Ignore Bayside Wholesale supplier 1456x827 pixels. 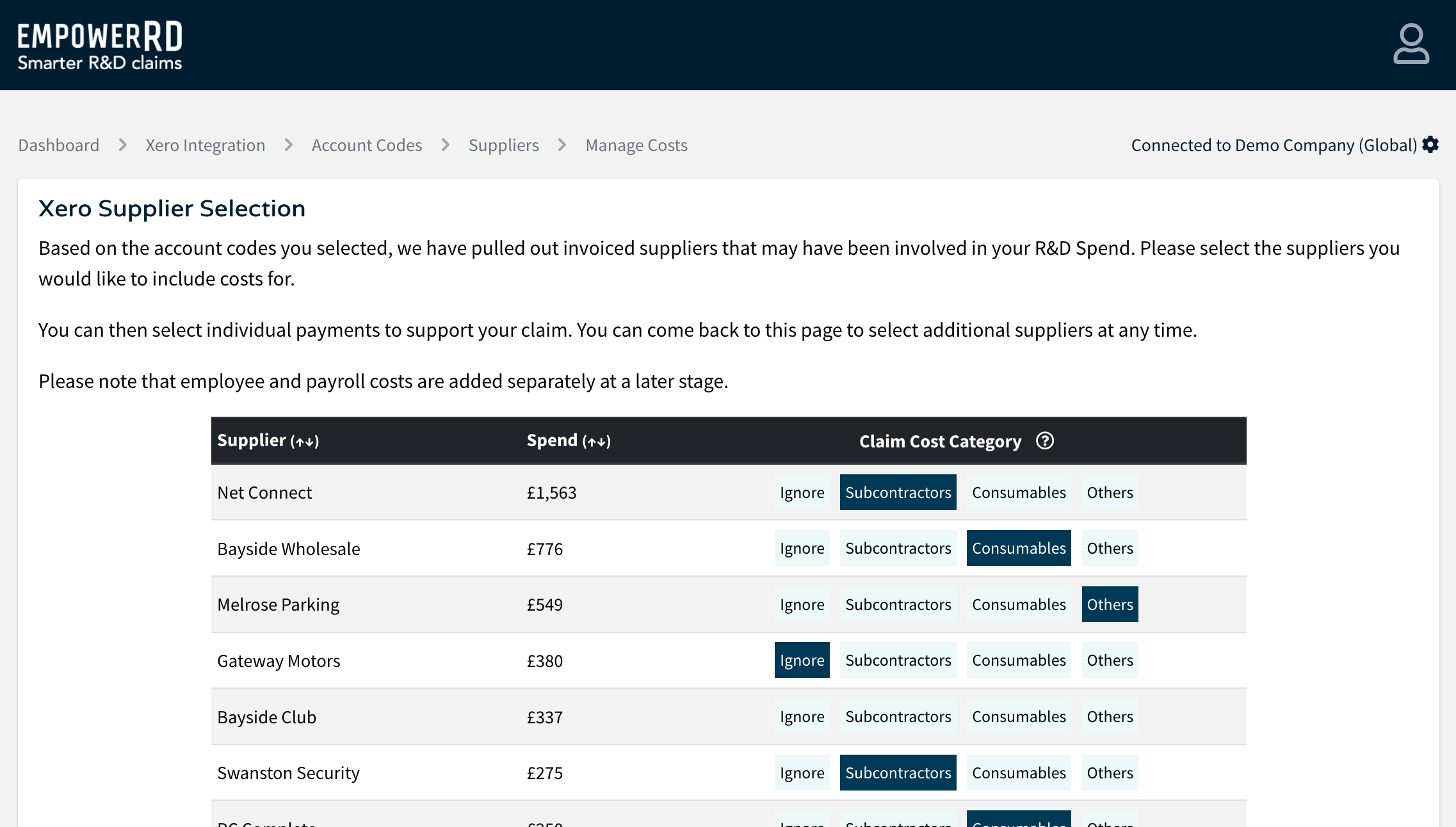point(802,548)
